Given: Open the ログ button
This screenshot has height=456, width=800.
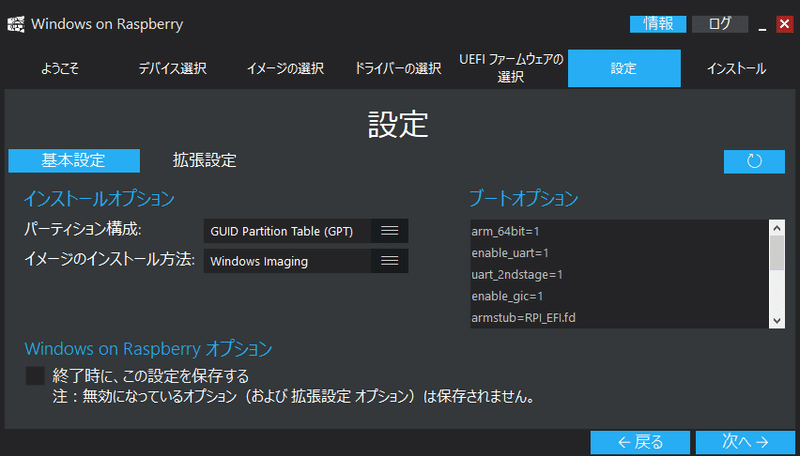Looking at the screenshot, I should point(720,24).
